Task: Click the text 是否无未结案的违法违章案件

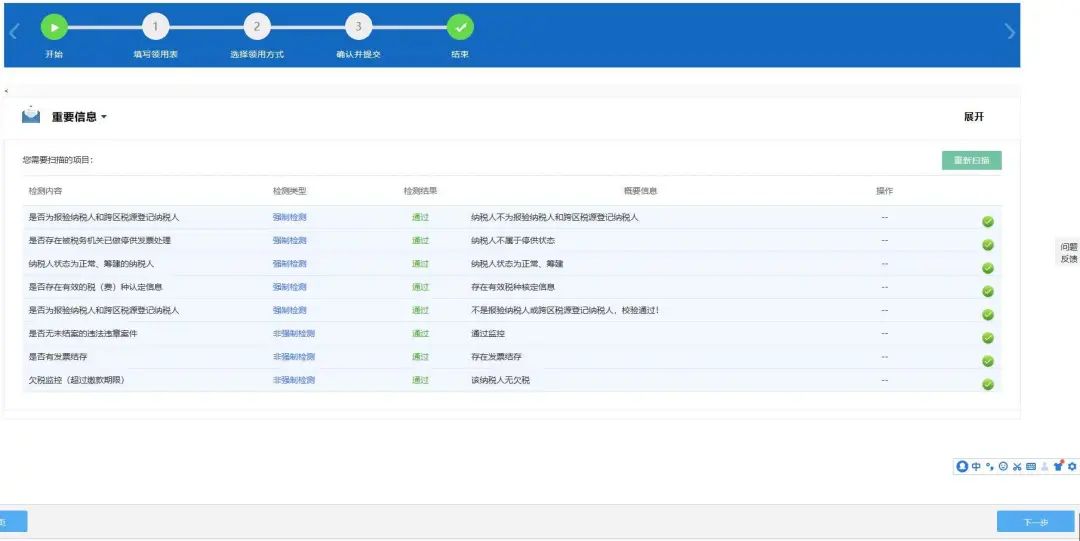Action: [x=83, y=334]
